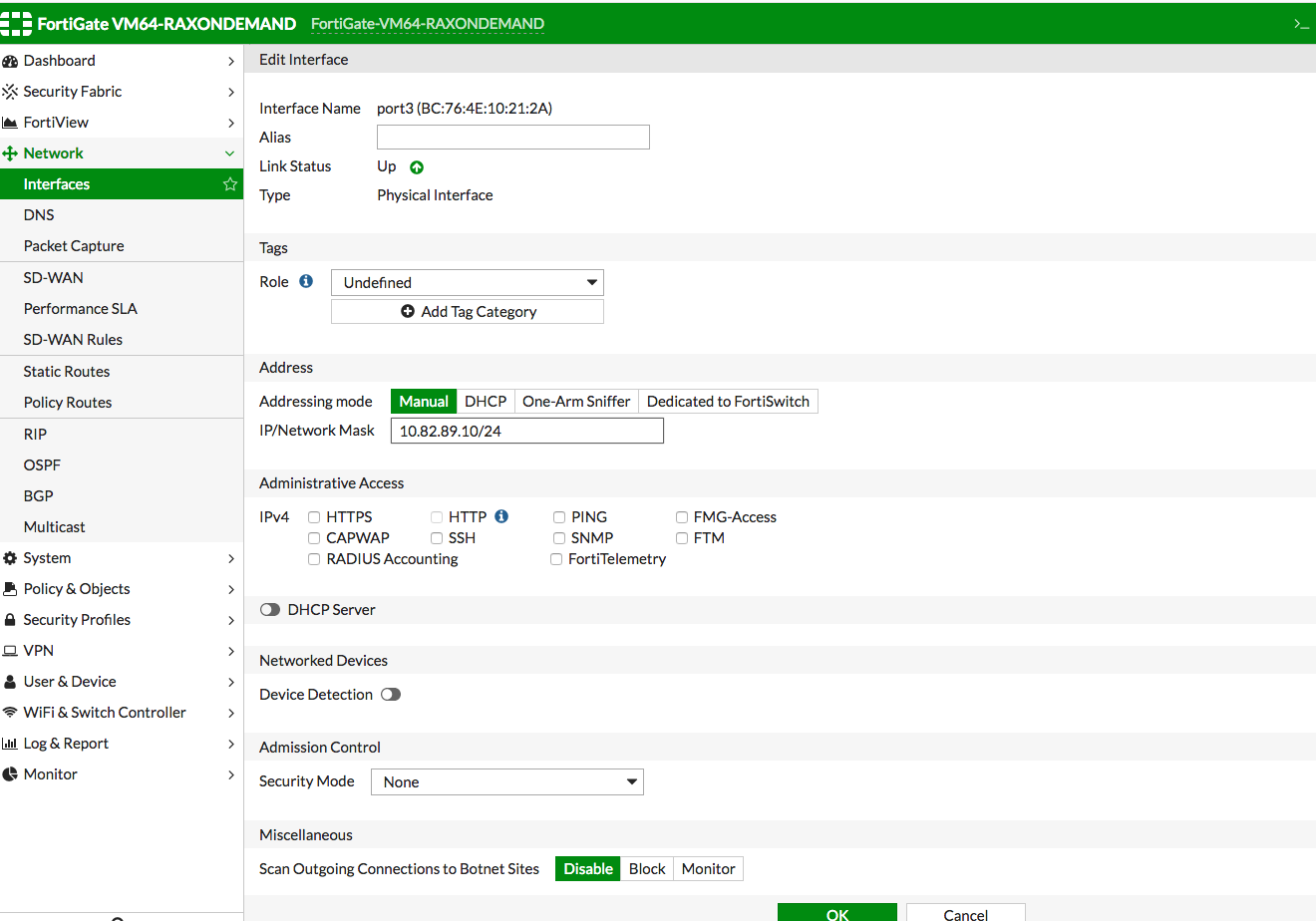1316x921 pixels.
Task: Cancel the interface edit
Action: [966, 913]
